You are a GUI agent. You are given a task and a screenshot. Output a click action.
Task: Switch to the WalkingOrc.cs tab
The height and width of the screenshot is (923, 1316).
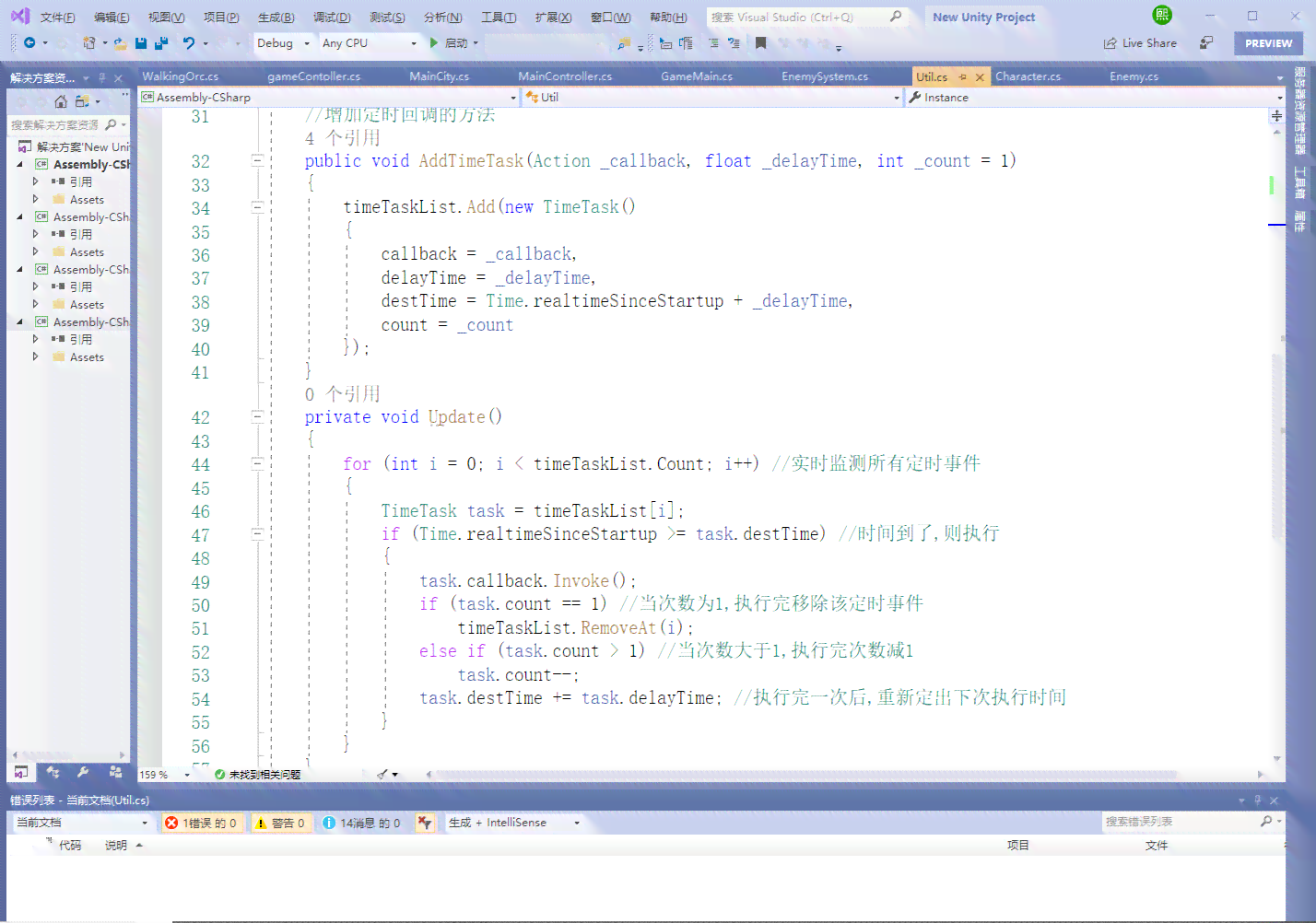181,76
